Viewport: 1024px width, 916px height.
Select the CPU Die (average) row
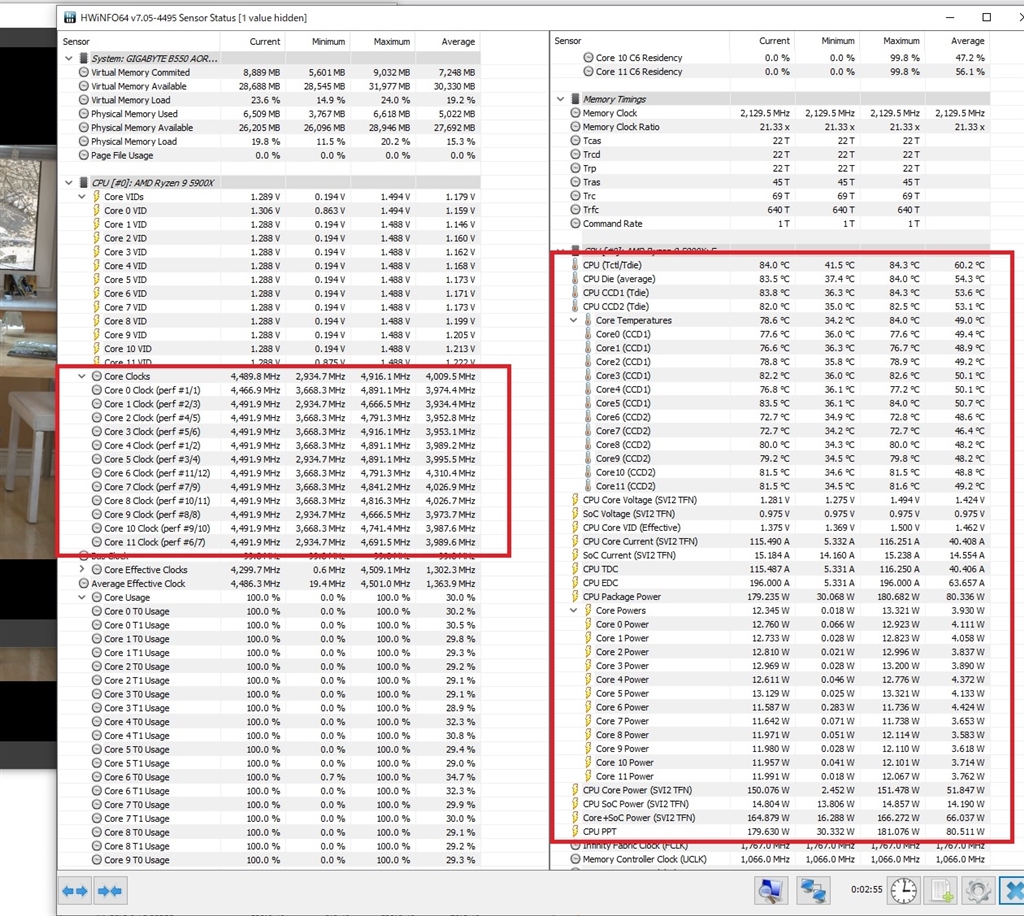(x=771, y=279)
